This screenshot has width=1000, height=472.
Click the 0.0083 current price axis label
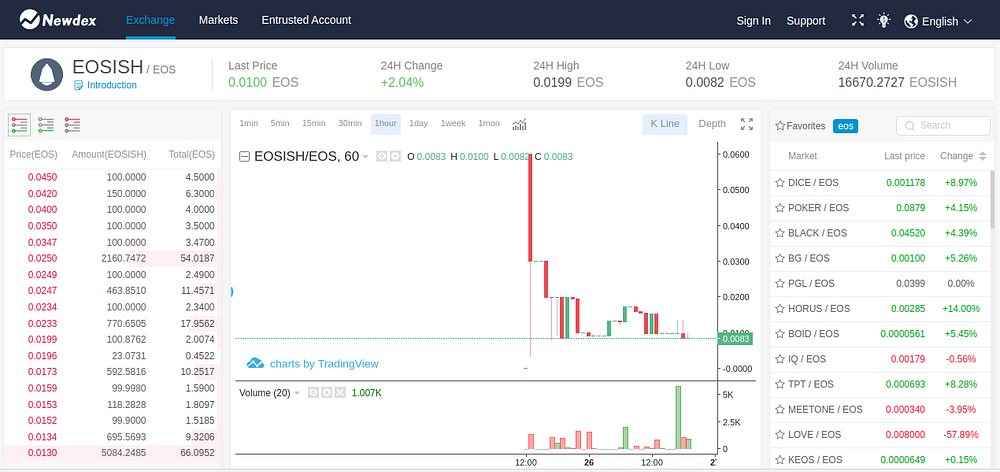coord(735,339)
